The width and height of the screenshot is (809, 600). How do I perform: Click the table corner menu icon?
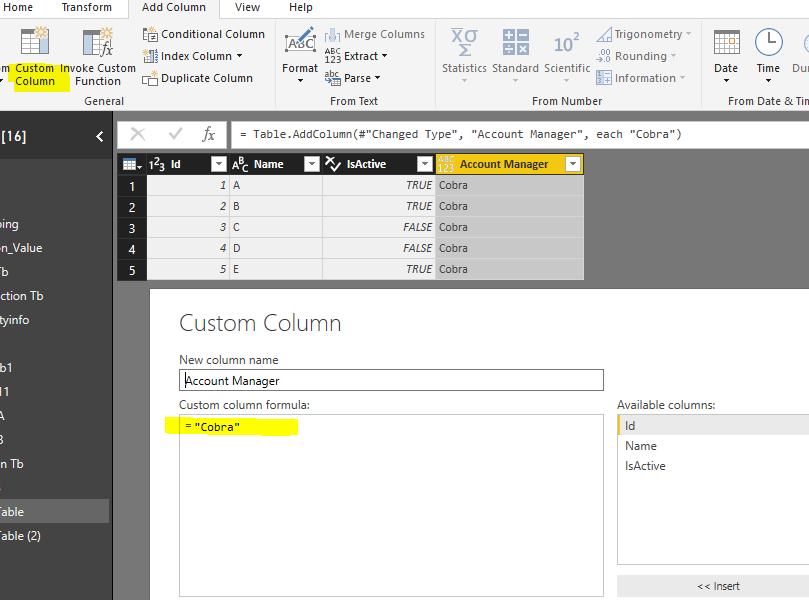click(132, 165)
